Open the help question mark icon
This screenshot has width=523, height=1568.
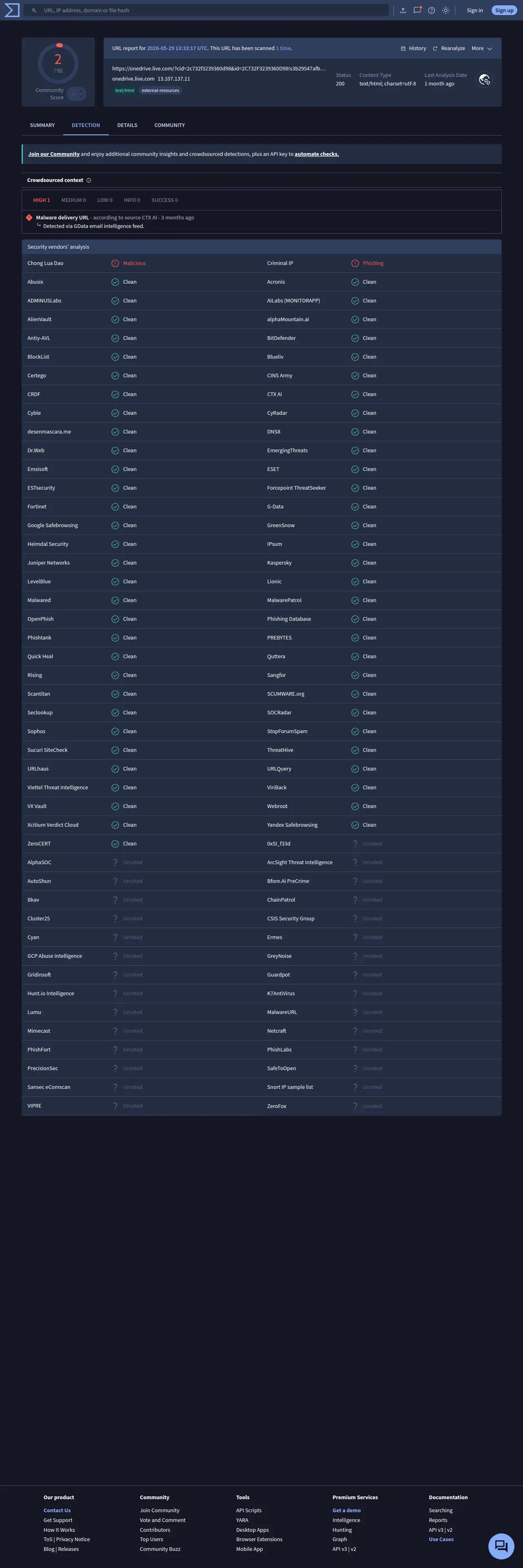[432, 10]
